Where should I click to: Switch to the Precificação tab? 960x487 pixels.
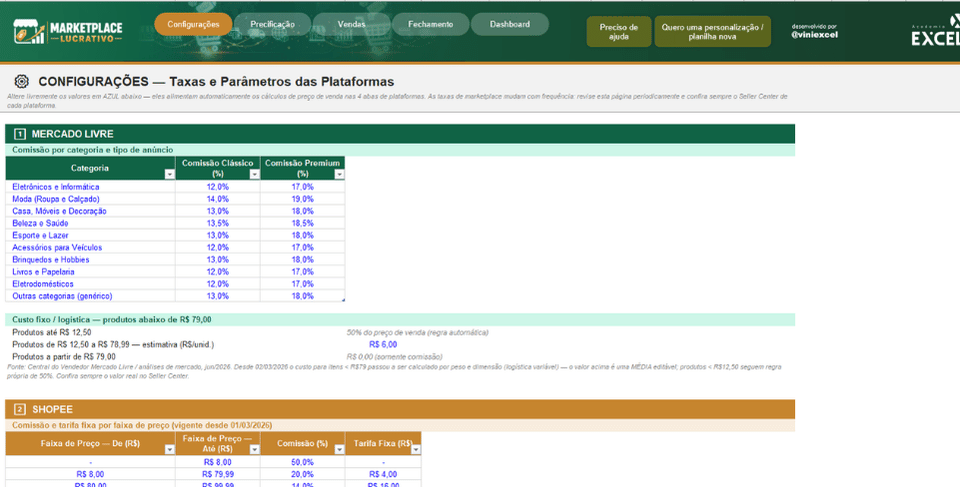[x=272, y=25]
